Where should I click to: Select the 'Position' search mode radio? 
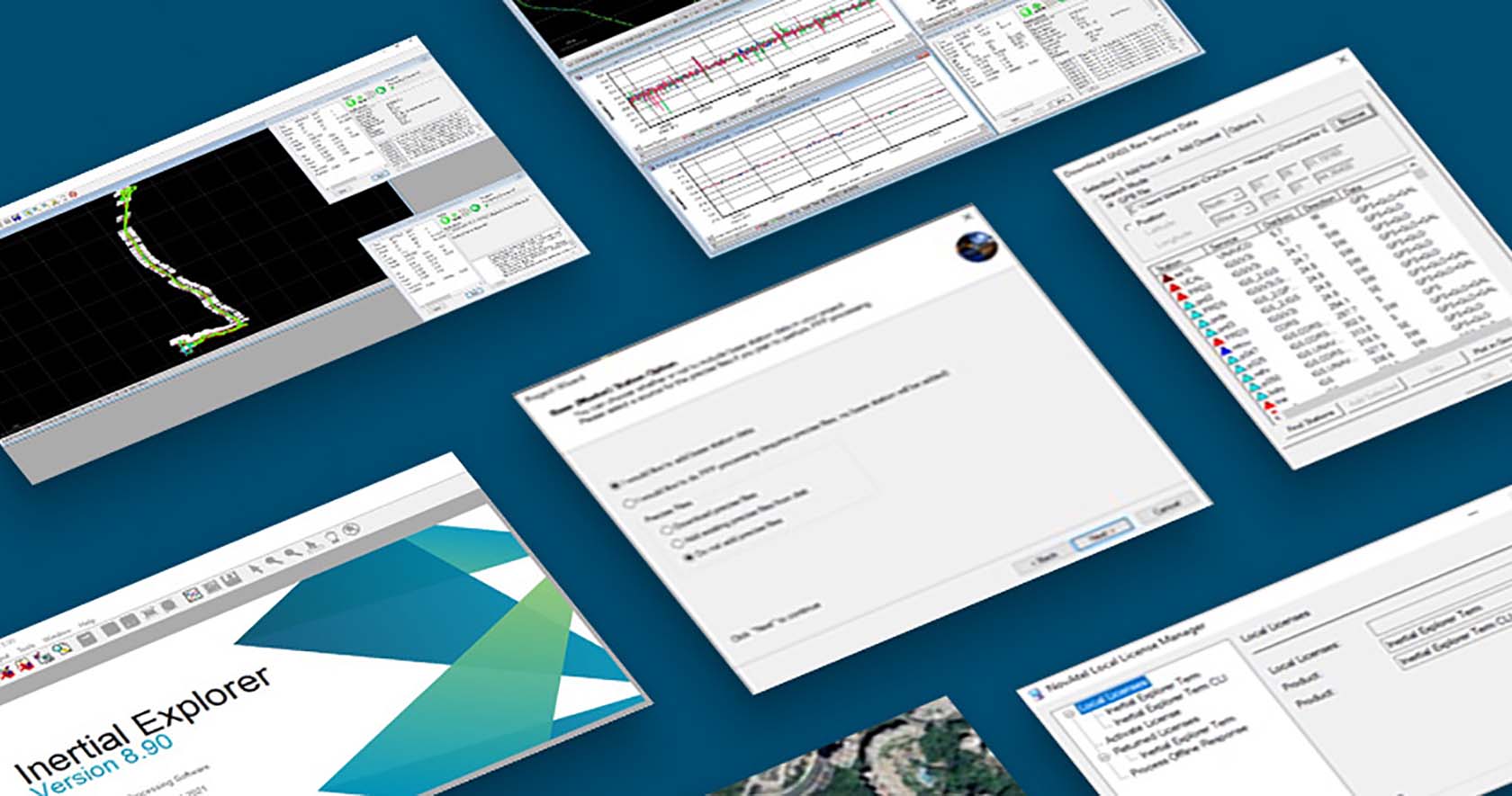(1130, 228)
